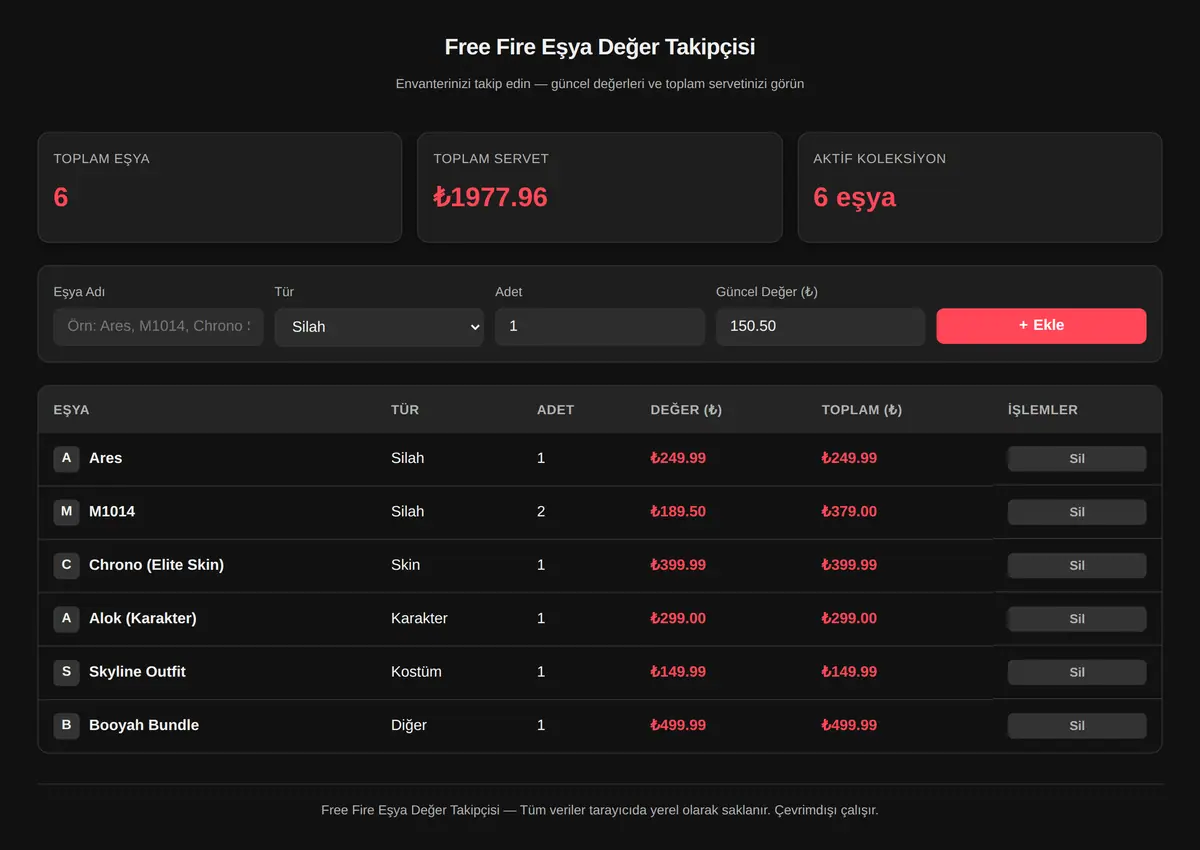This screenshot has width=1200, height=850.
Task: Click M1014's quantity value 2
Action: pos(541,511)
